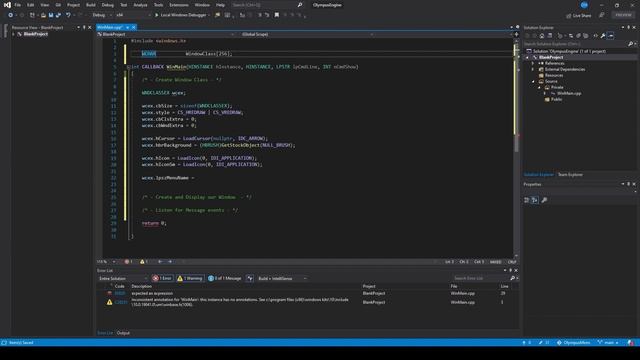This screenshot has width=640, height=360.
Task: Expand the References node
Action: coord(533,63)
